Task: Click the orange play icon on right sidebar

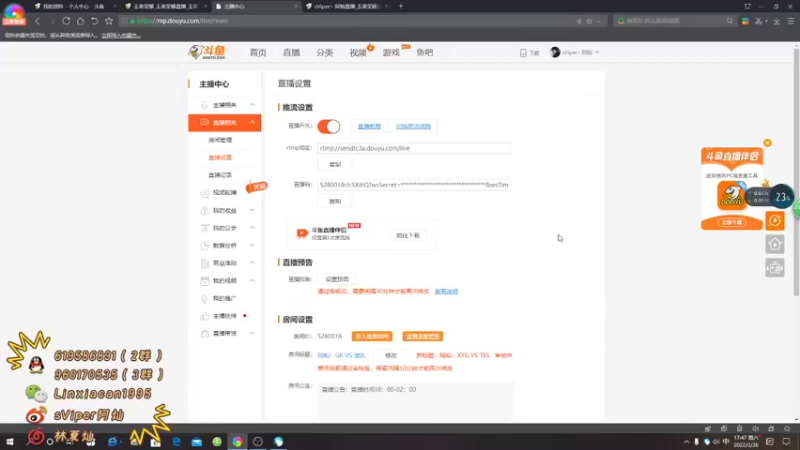Action: pos(774,220)
